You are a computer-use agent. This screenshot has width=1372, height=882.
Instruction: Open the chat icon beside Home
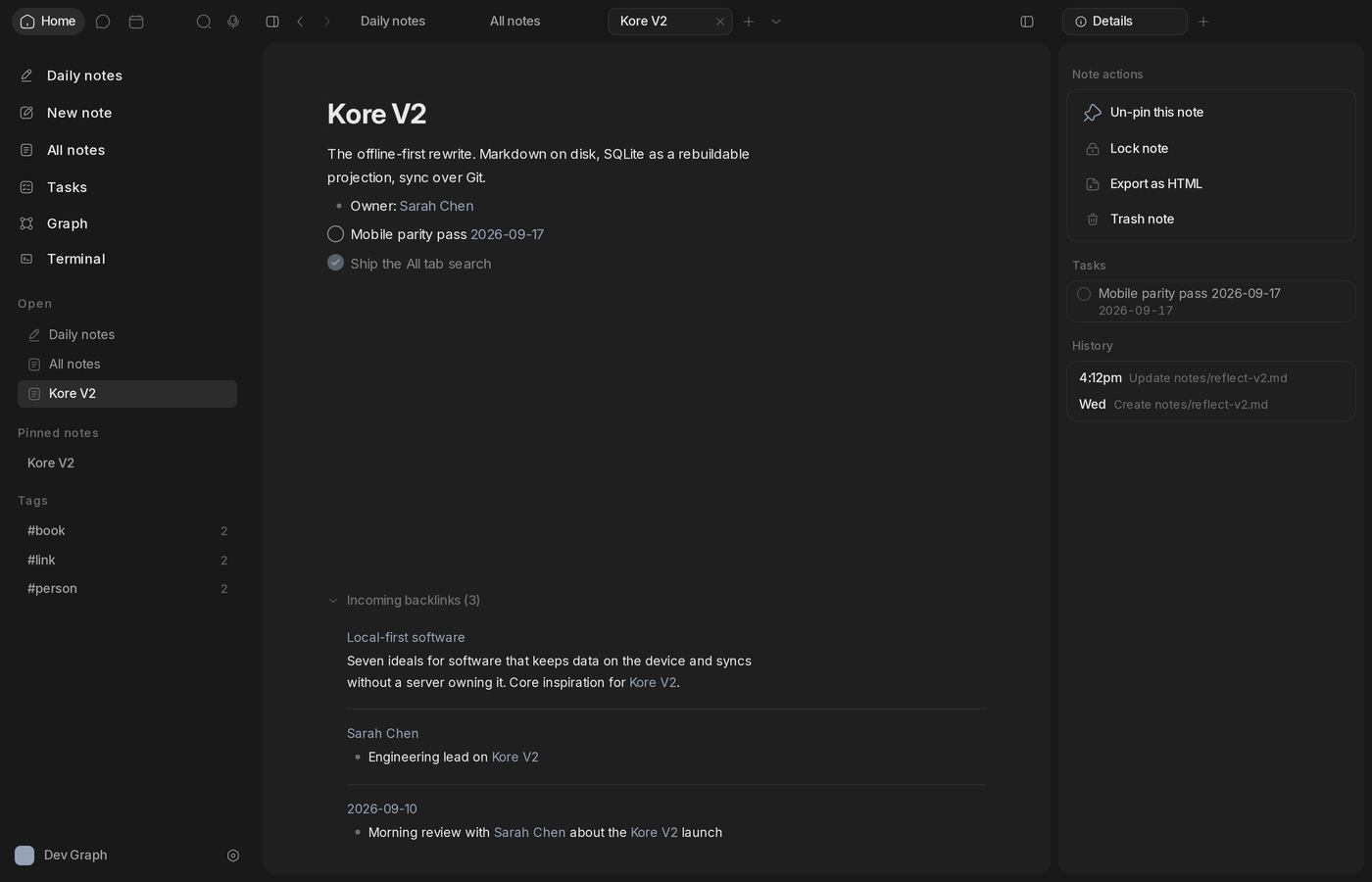tap(103, 22)
